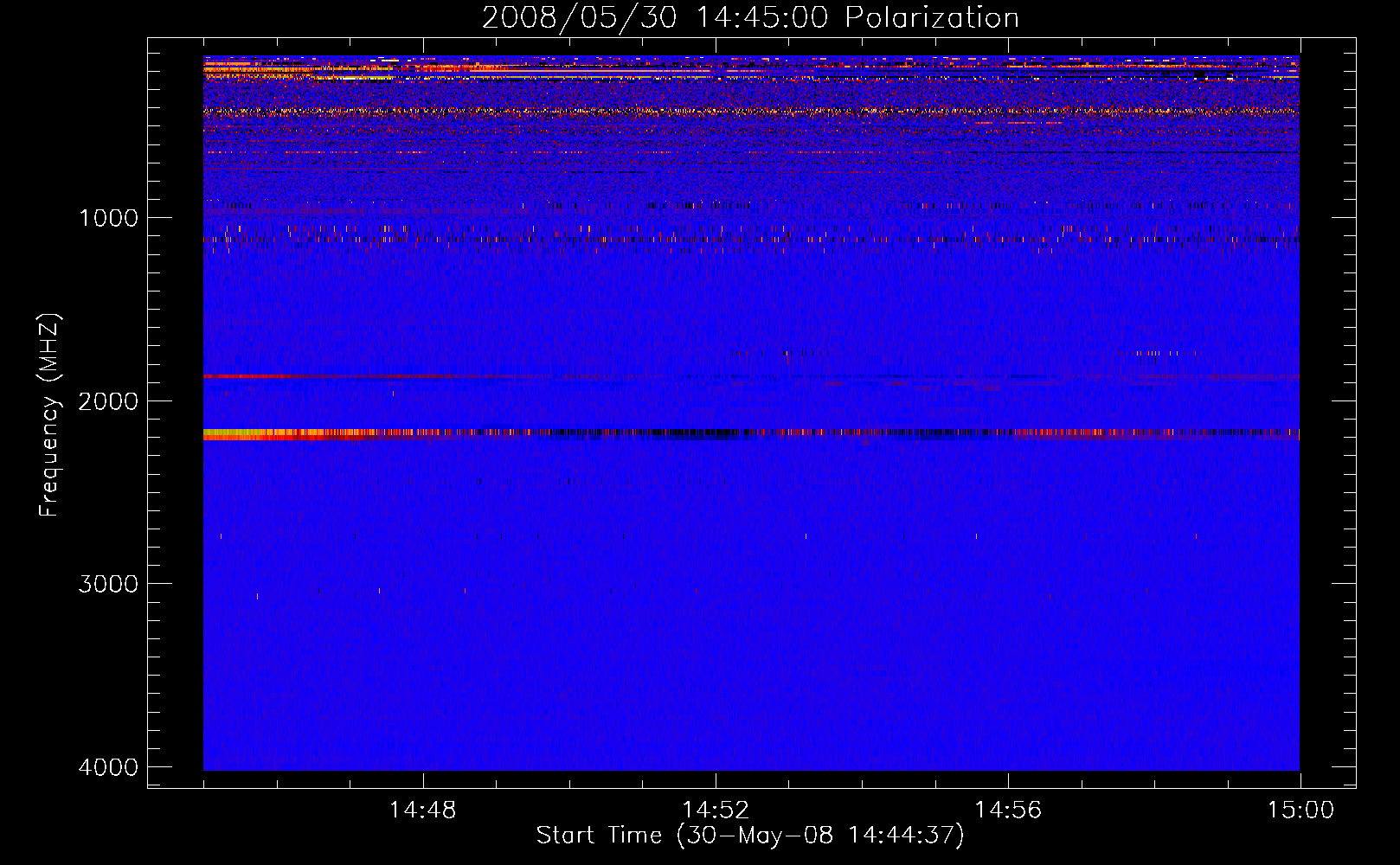Viewport: 1400px width, 865px height.
Task: Click the 2000 frequency tick label
Action: [x=108, y=400]
